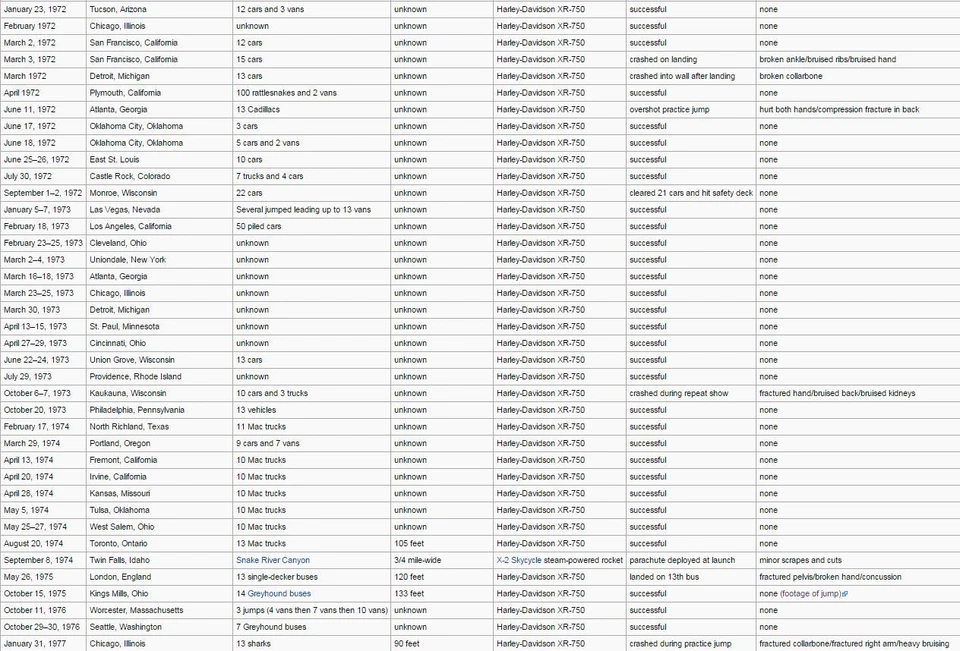Select 'Castle Rock, Colorado' cell
This screenshot has height=651, width=960.
pos(159,176)
